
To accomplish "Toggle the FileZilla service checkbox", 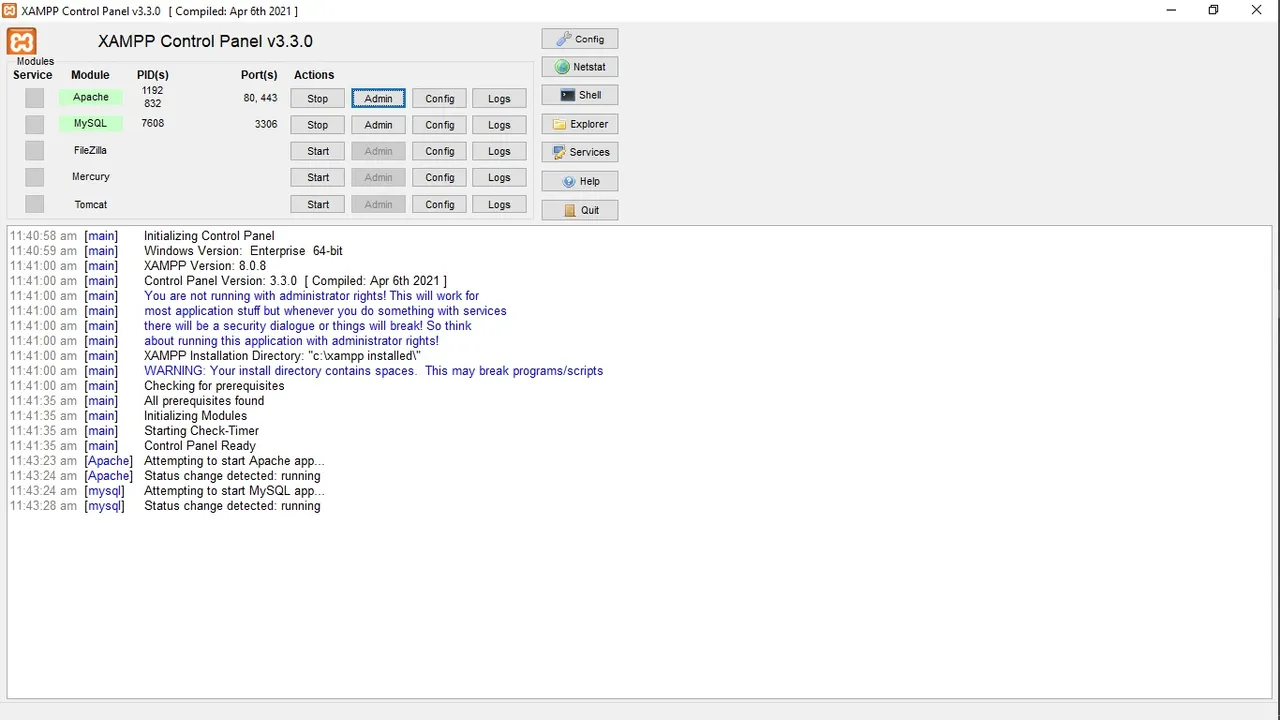I will 35,151.
